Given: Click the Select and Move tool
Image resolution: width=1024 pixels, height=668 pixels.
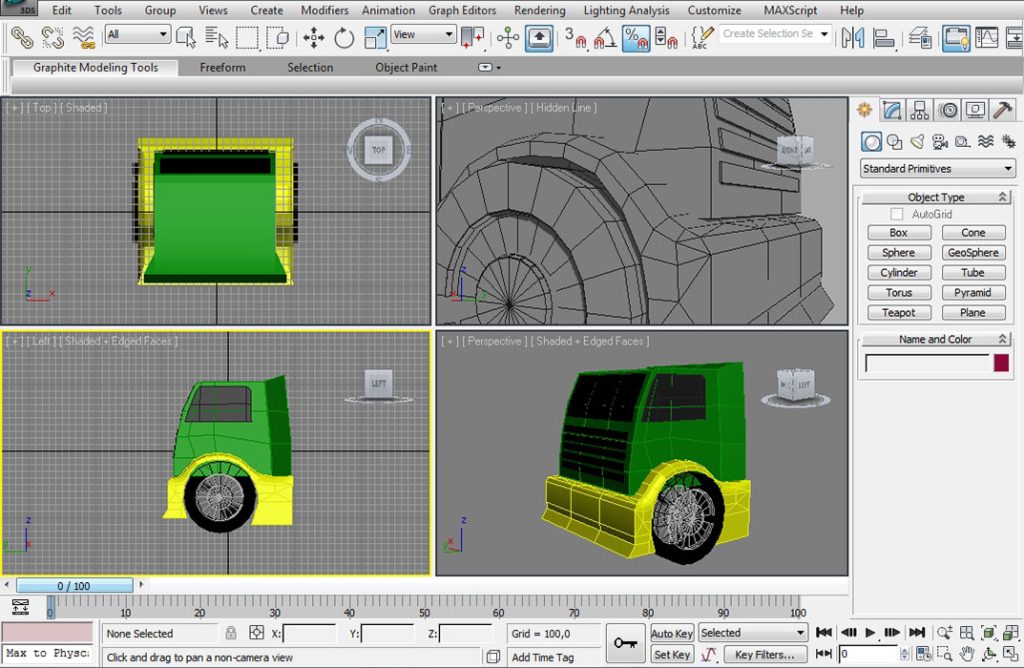Looking at the screenshot, I should (314, 38).
